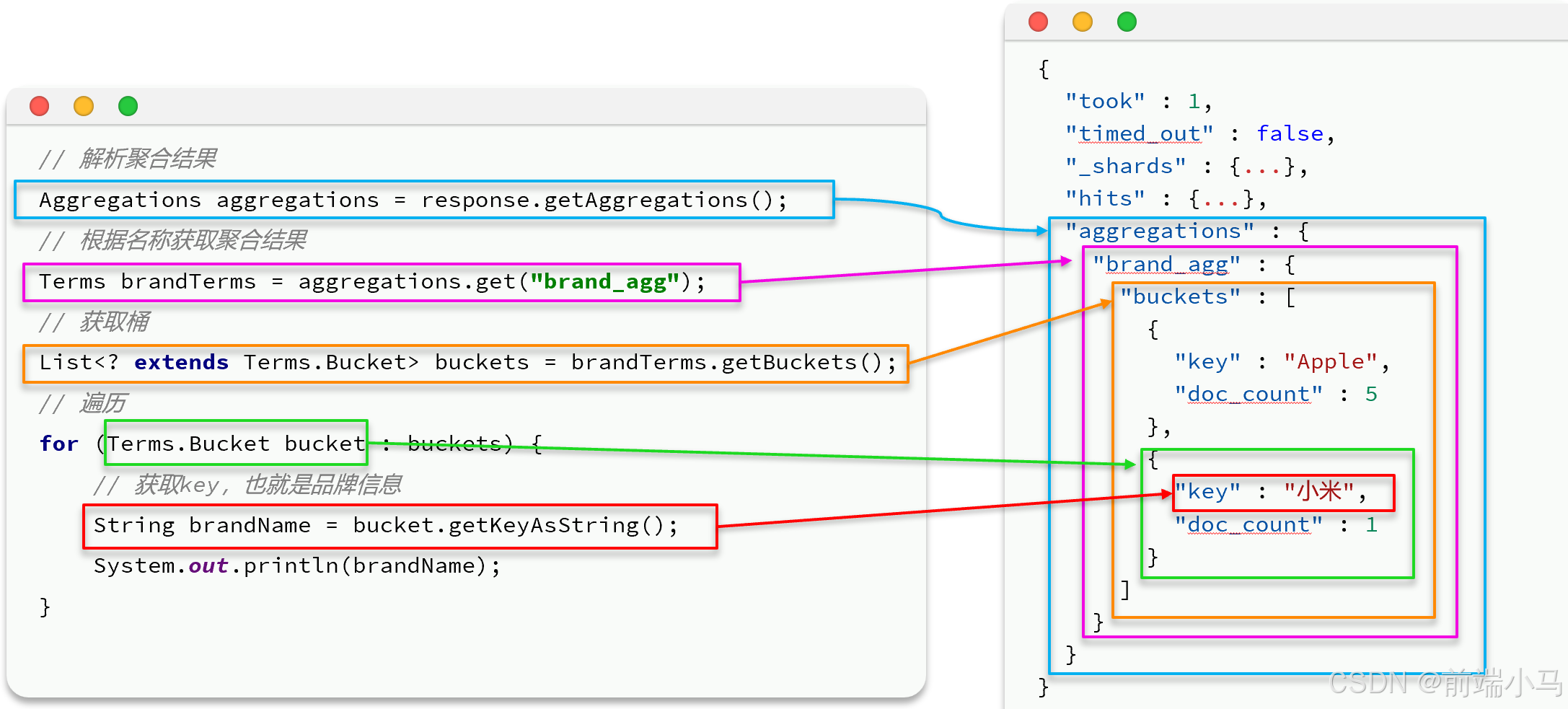
Task: Expand the collapsed "hits" object
Action: click(x=1221, y=199)
